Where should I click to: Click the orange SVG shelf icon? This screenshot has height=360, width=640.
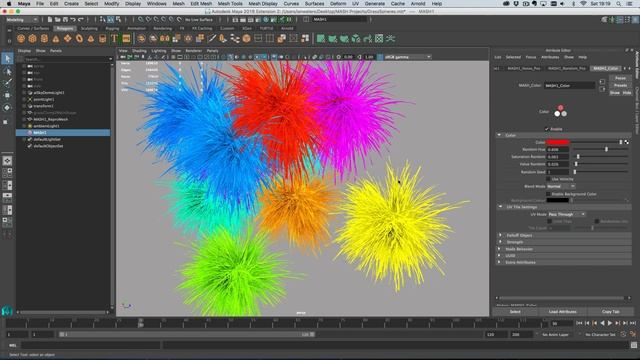tap(126, 39)
